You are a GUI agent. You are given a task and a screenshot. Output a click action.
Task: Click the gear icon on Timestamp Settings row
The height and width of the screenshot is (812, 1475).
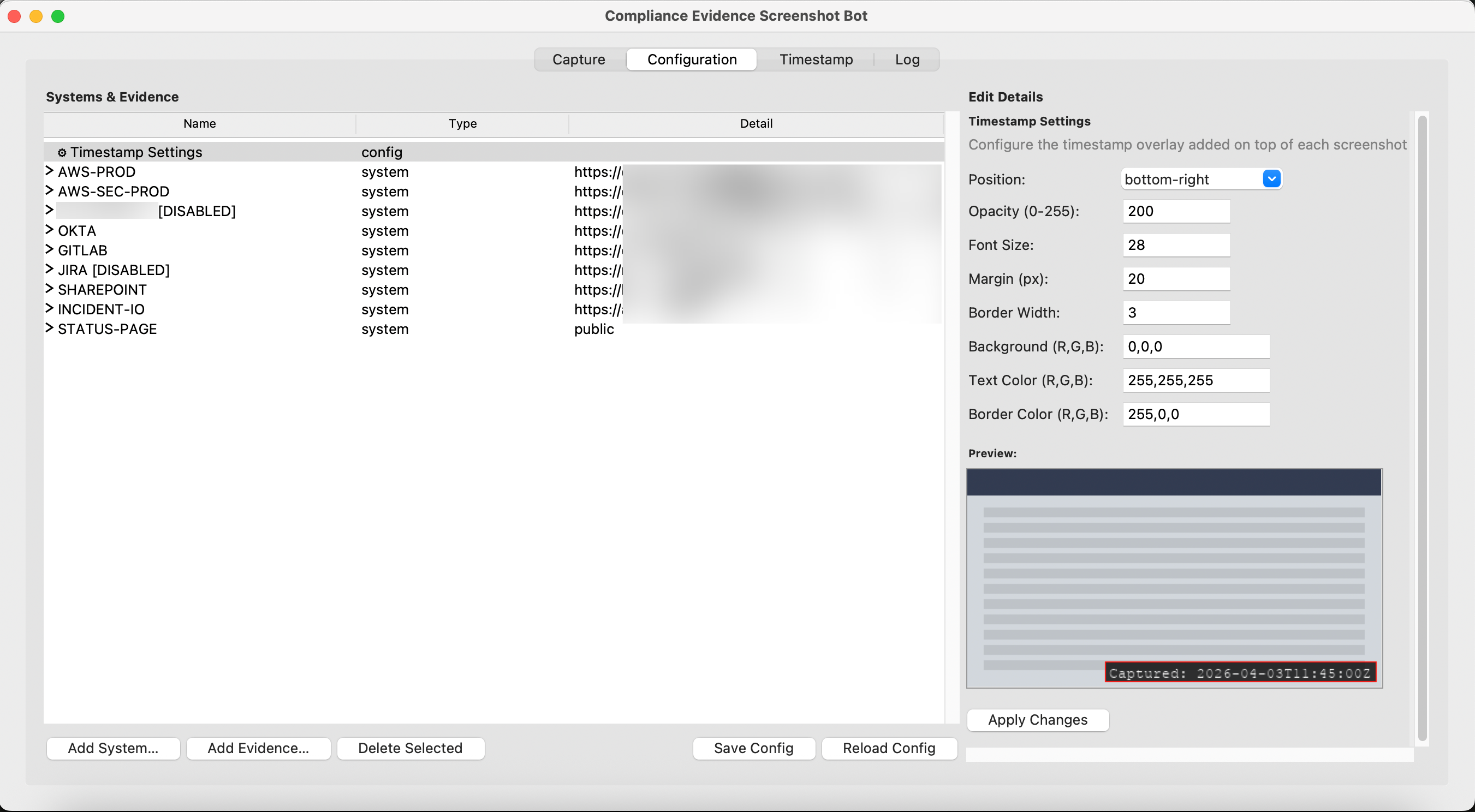(x=62, y=152)
